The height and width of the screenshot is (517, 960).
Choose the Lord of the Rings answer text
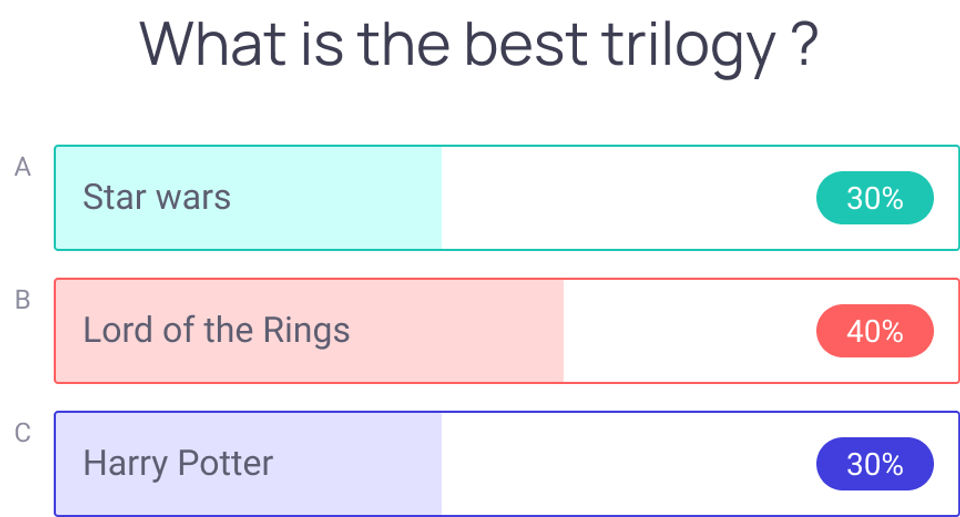click(x=217, y=330)
